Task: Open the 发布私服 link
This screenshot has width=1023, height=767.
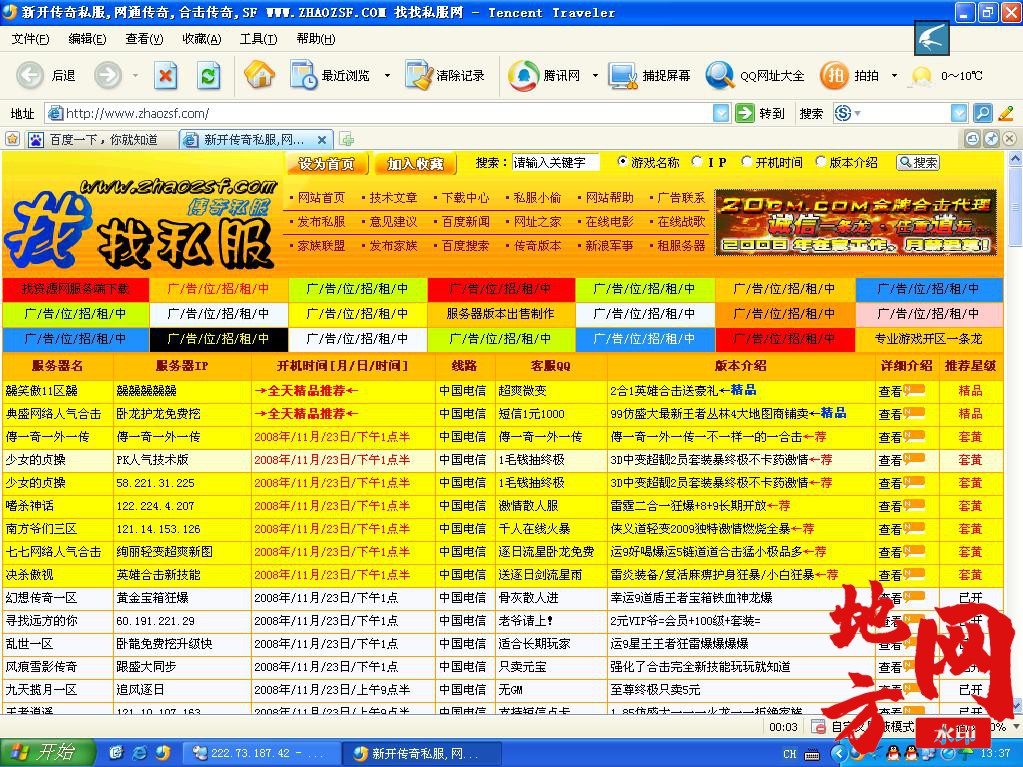Action: pyautogui.click(x=321, y=222)
